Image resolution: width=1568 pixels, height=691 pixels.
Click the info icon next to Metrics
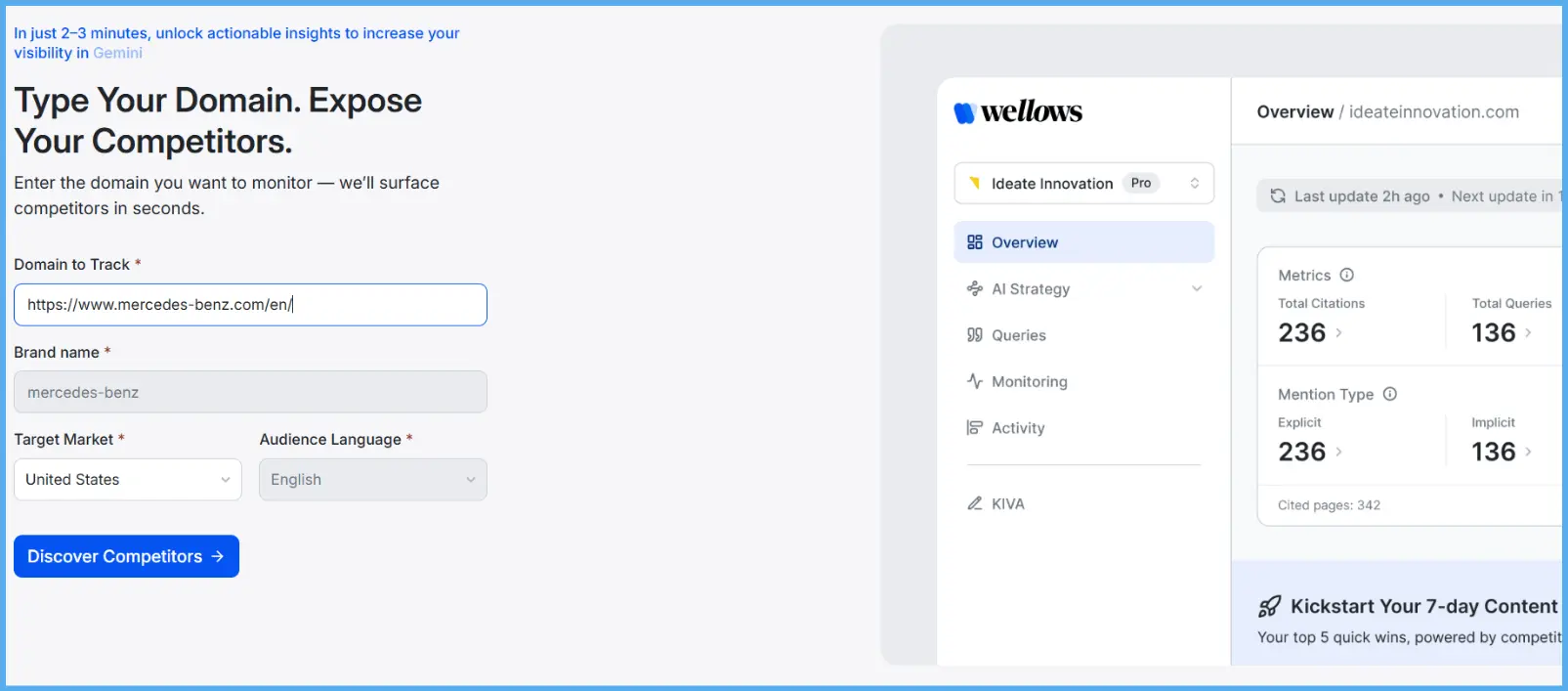tap(1347, 275)
